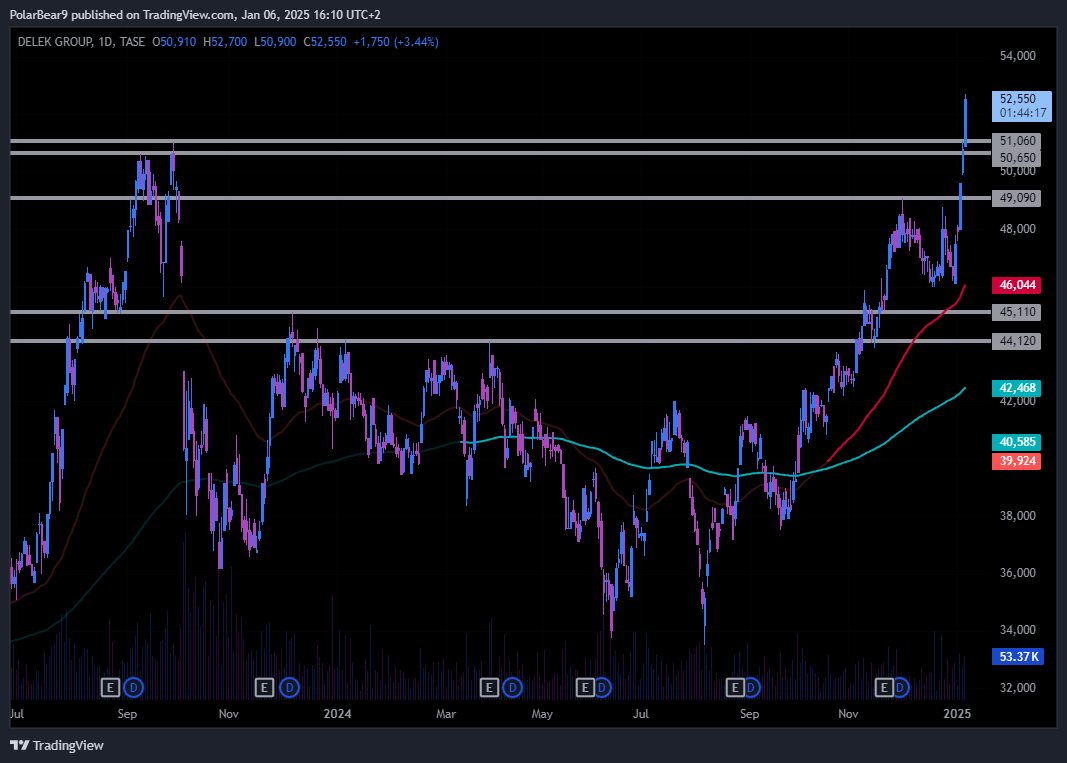Open the late November 2023 dividend marker
1067x763 pixels.
click(x=289, y=687)
